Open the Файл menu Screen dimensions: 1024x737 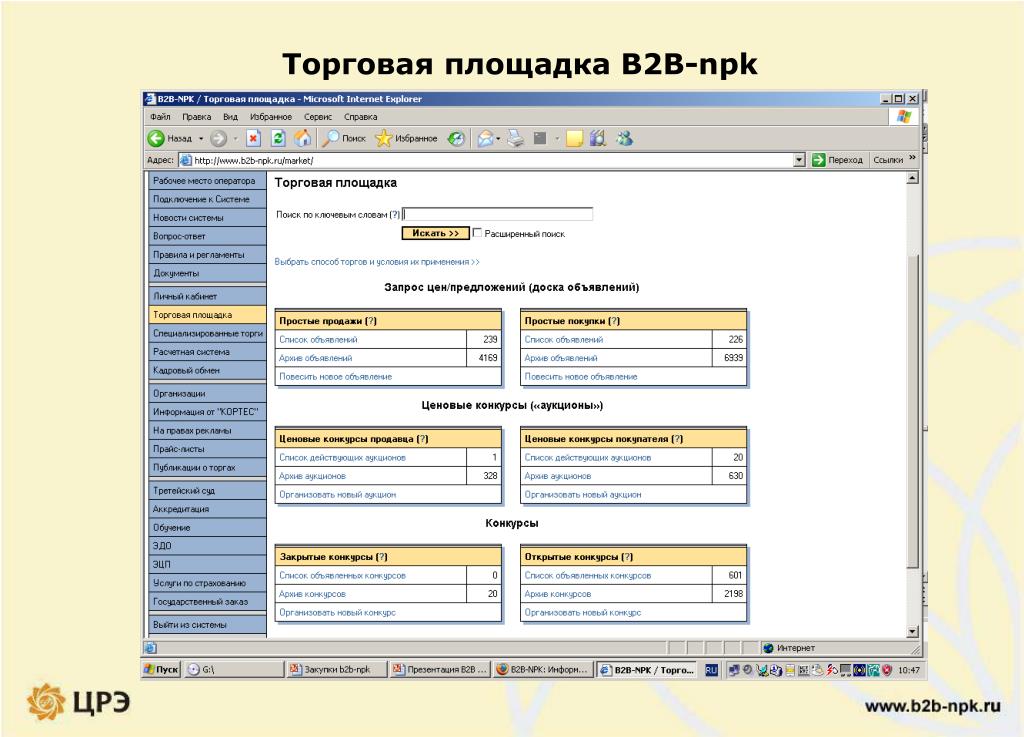point(160,117)
